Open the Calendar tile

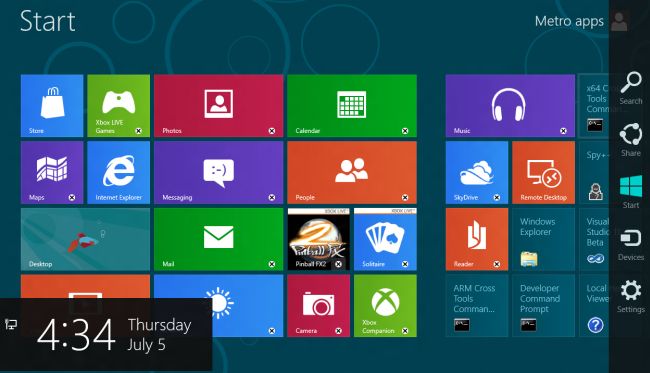352,106
